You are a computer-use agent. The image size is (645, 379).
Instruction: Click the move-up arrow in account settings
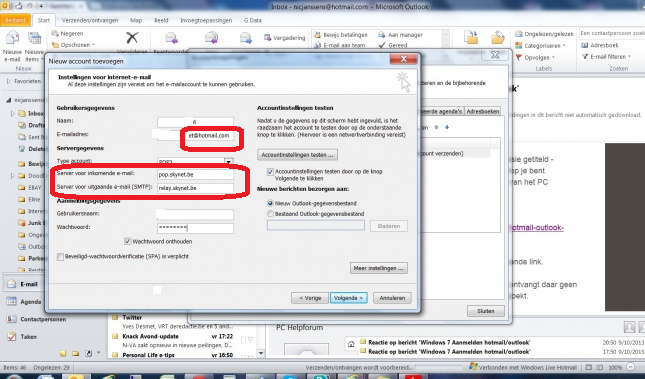click(436, 127)
